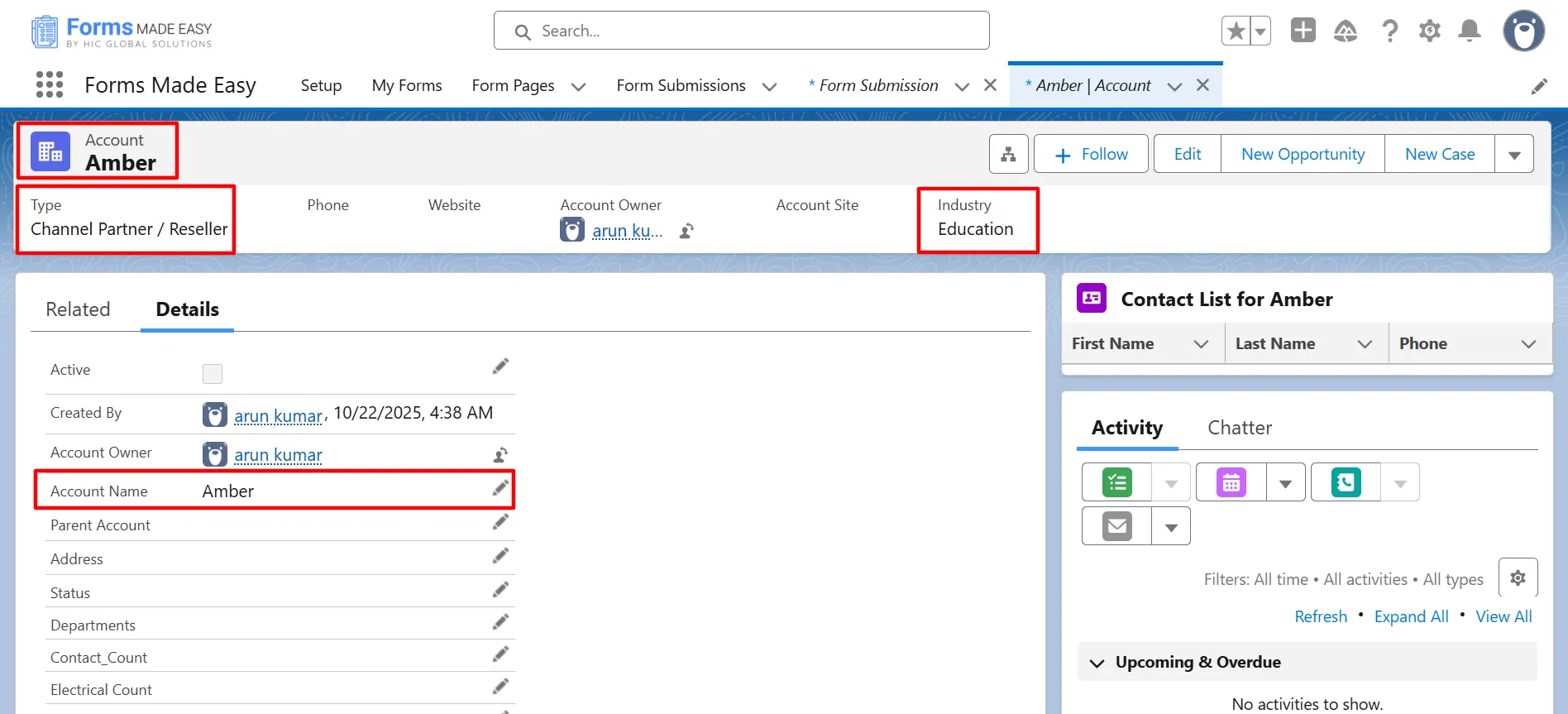Switch to the Chatter tab

[x=1239, y=428]
